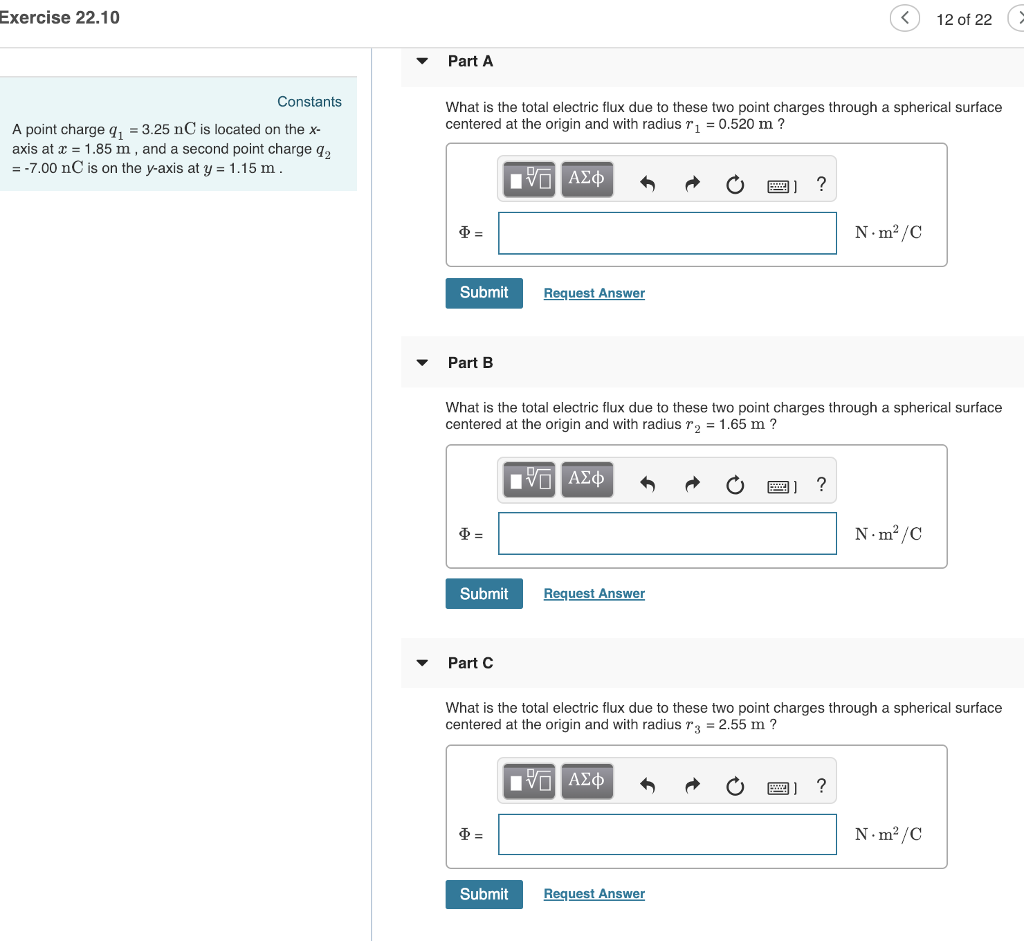Open the Greek symbols palette in Part C

point(587,781)
